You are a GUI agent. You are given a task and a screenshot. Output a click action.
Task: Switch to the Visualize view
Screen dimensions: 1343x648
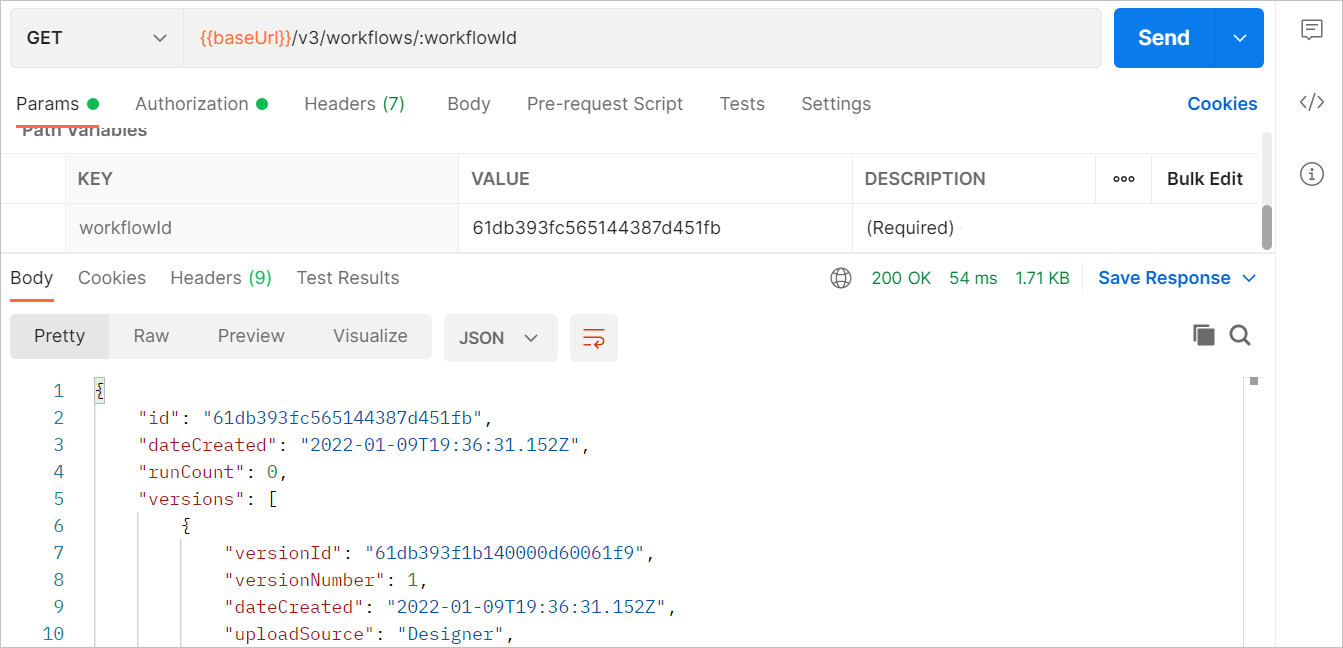[x=369, y=336]
